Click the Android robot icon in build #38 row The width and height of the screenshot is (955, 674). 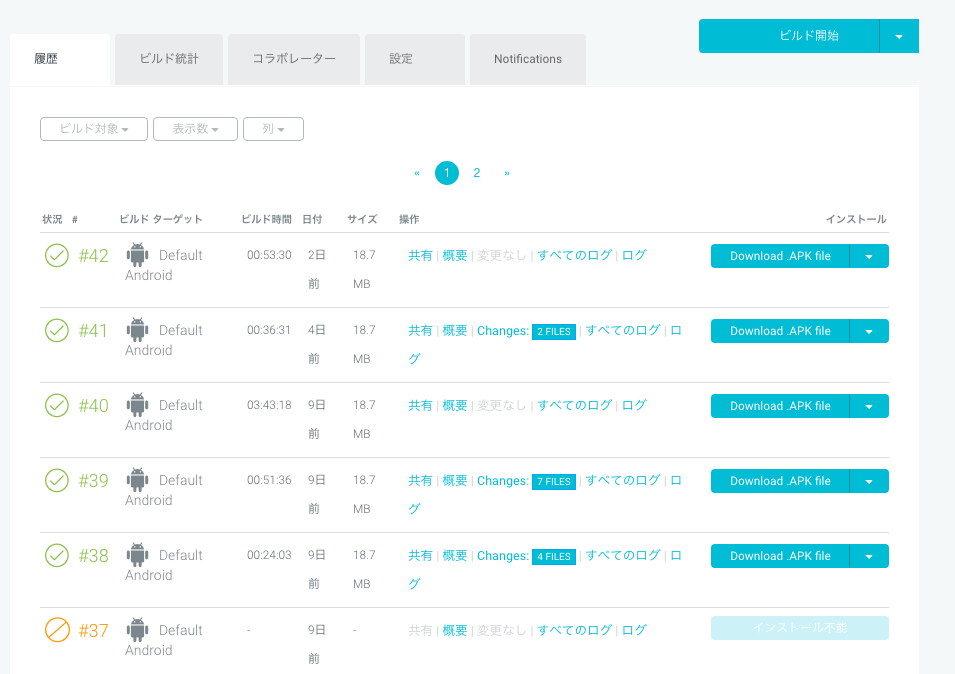coord(138,554)
